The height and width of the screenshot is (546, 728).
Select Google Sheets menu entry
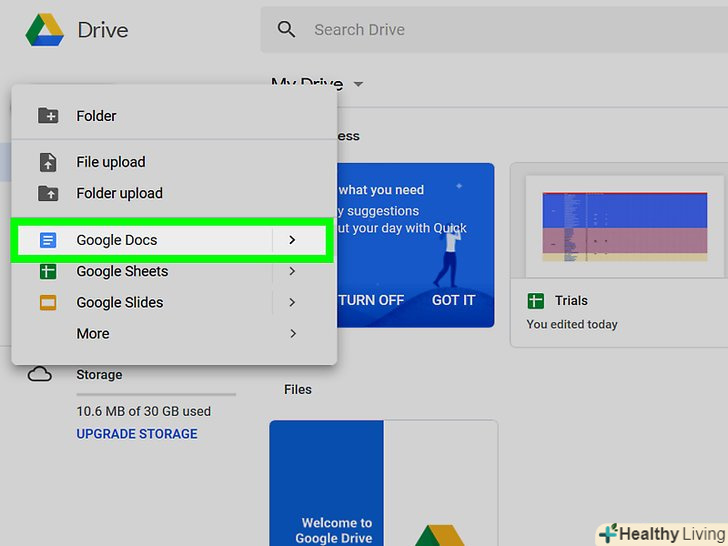(122, 271)
